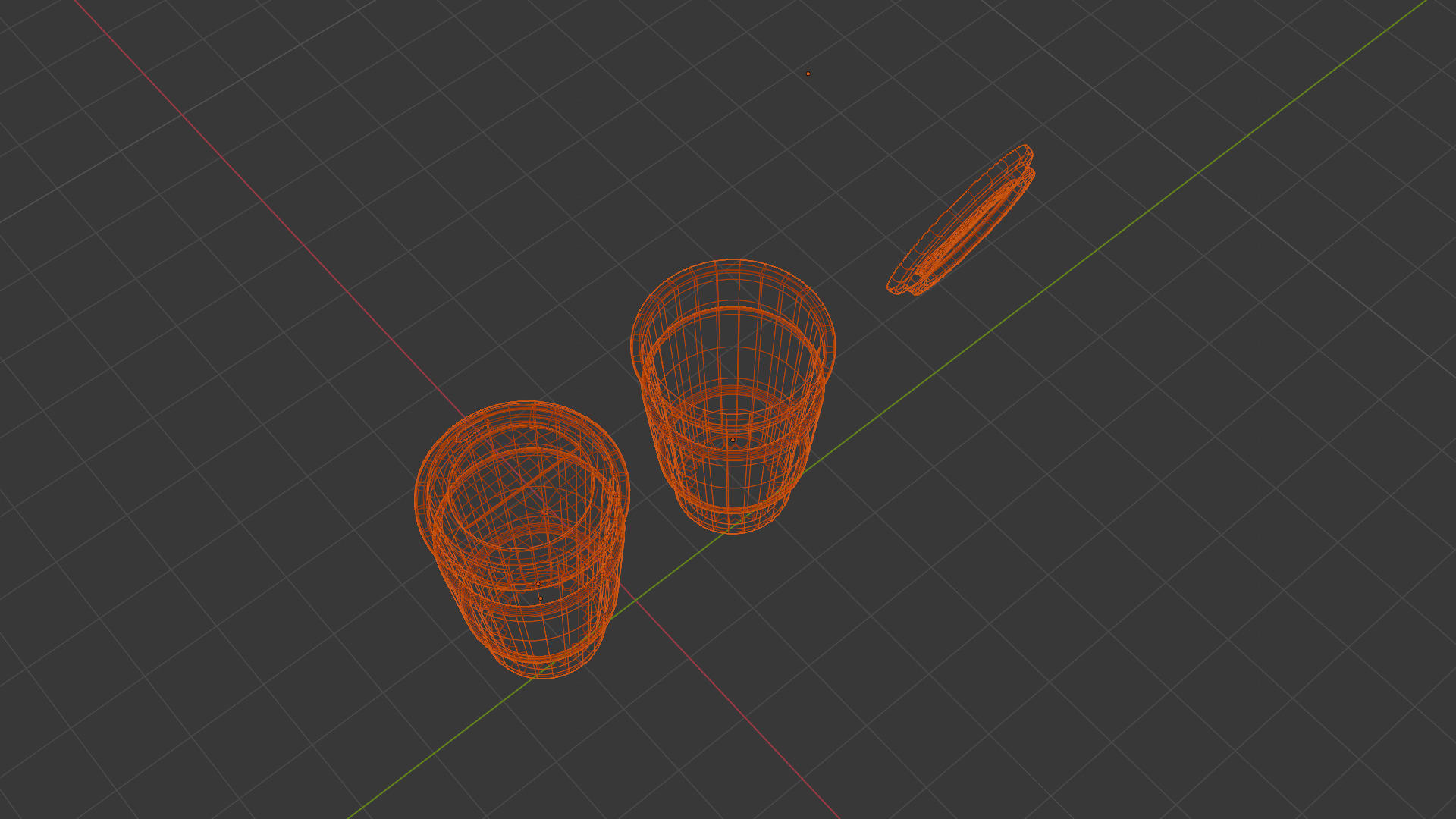Click the origin dot inside the open cup
1456x819 pixels.
pos(733,440)
